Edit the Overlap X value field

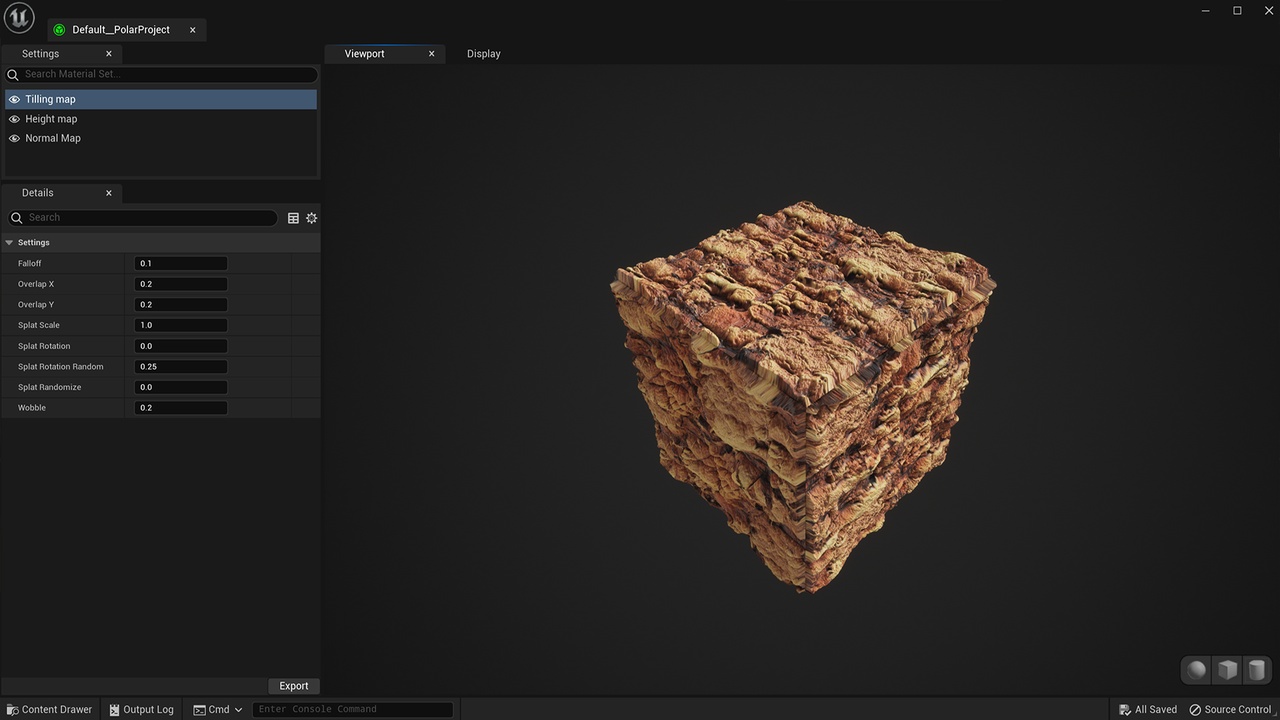click(x=181, y=284)
